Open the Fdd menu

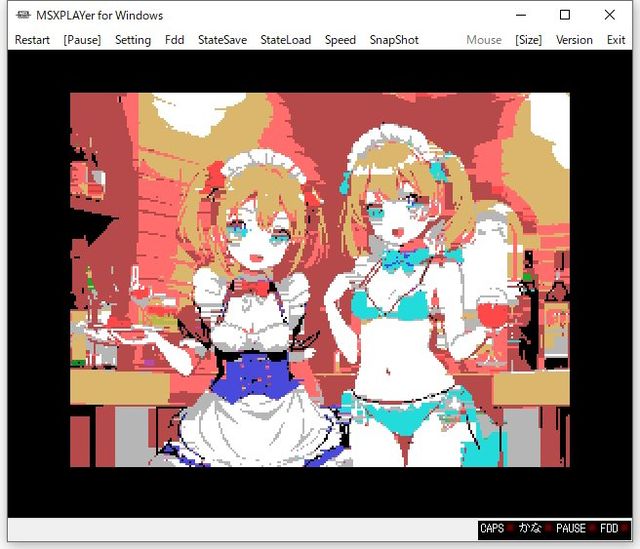pos(174,40)
